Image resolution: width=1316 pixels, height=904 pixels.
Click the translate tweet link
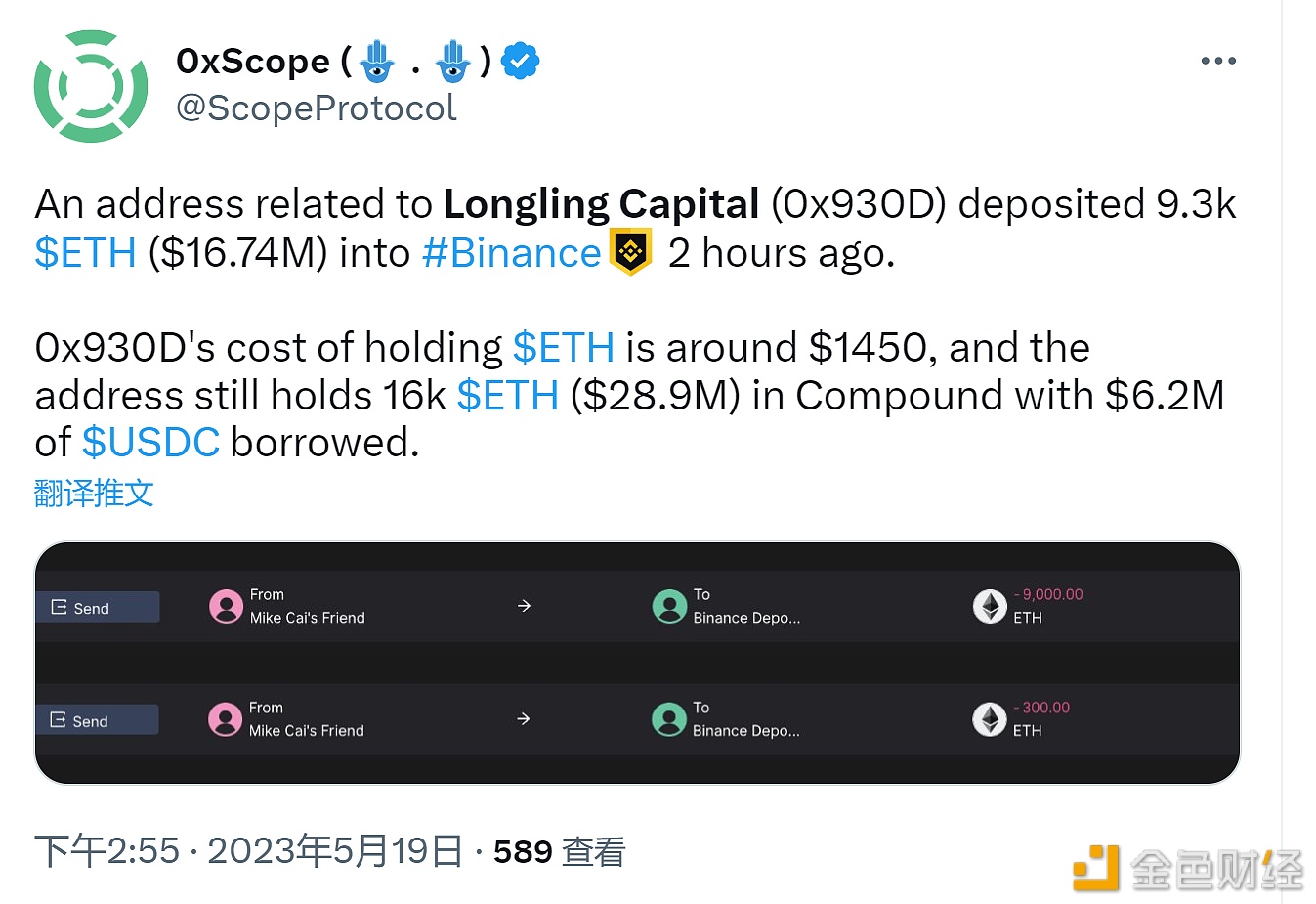(94, 493)
